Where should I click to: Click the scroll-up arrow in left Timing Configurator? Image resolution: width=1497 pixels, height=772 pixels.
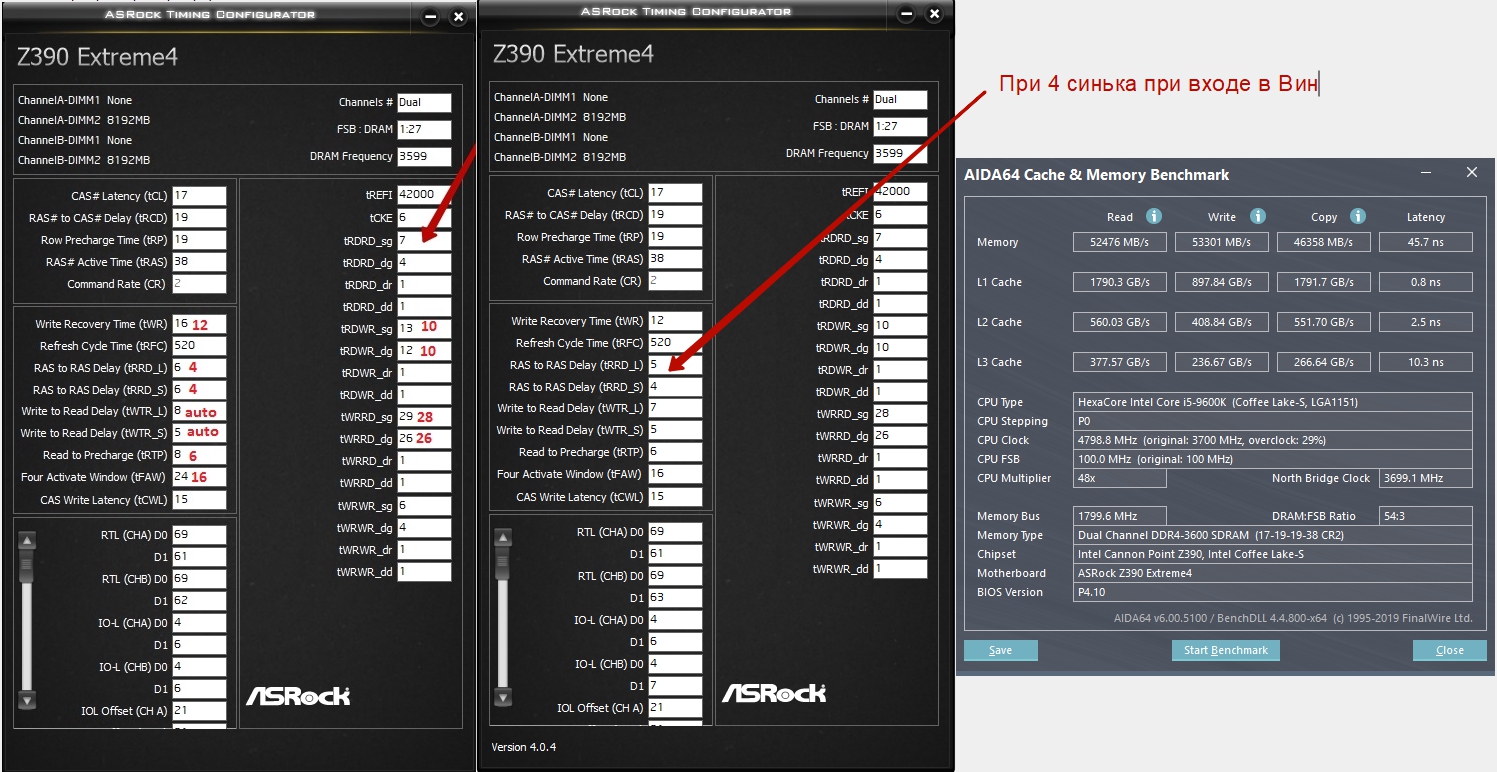[x=27, y=541]
